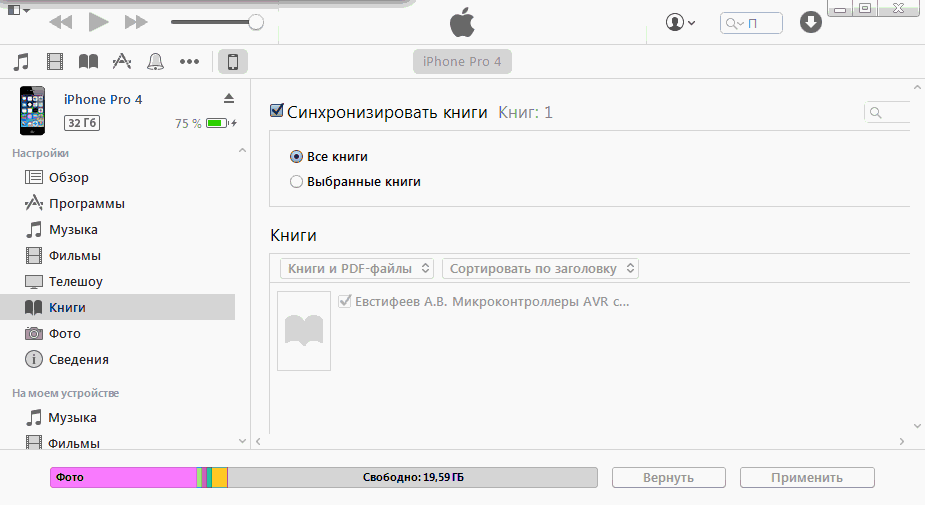Click the rewind previous track button

click(x=60, y=22)
